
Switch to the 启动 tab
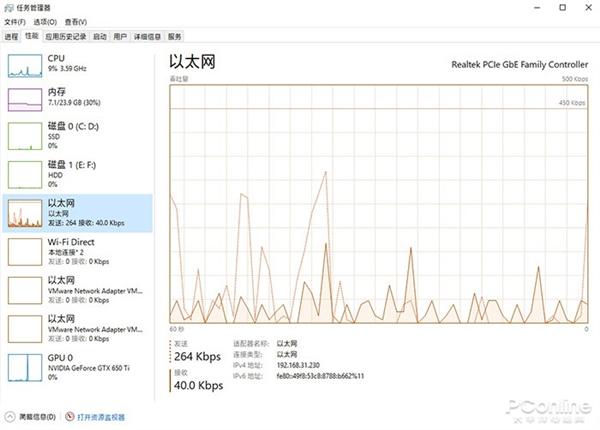coord(100,37)
